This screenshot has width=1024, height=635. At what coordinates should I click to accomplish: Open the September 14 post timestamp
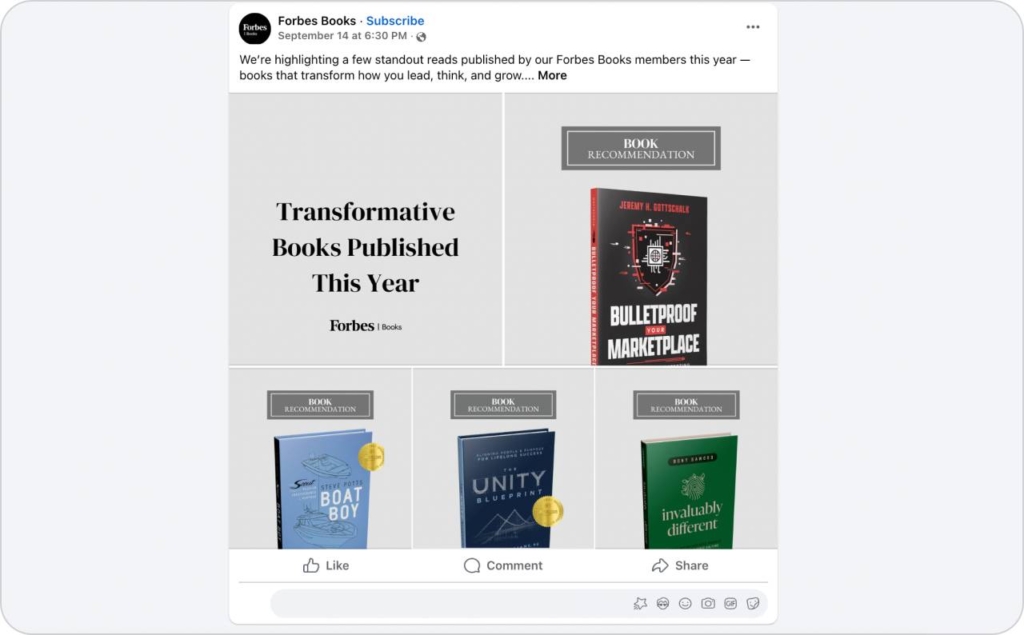[x=342, y=36]
